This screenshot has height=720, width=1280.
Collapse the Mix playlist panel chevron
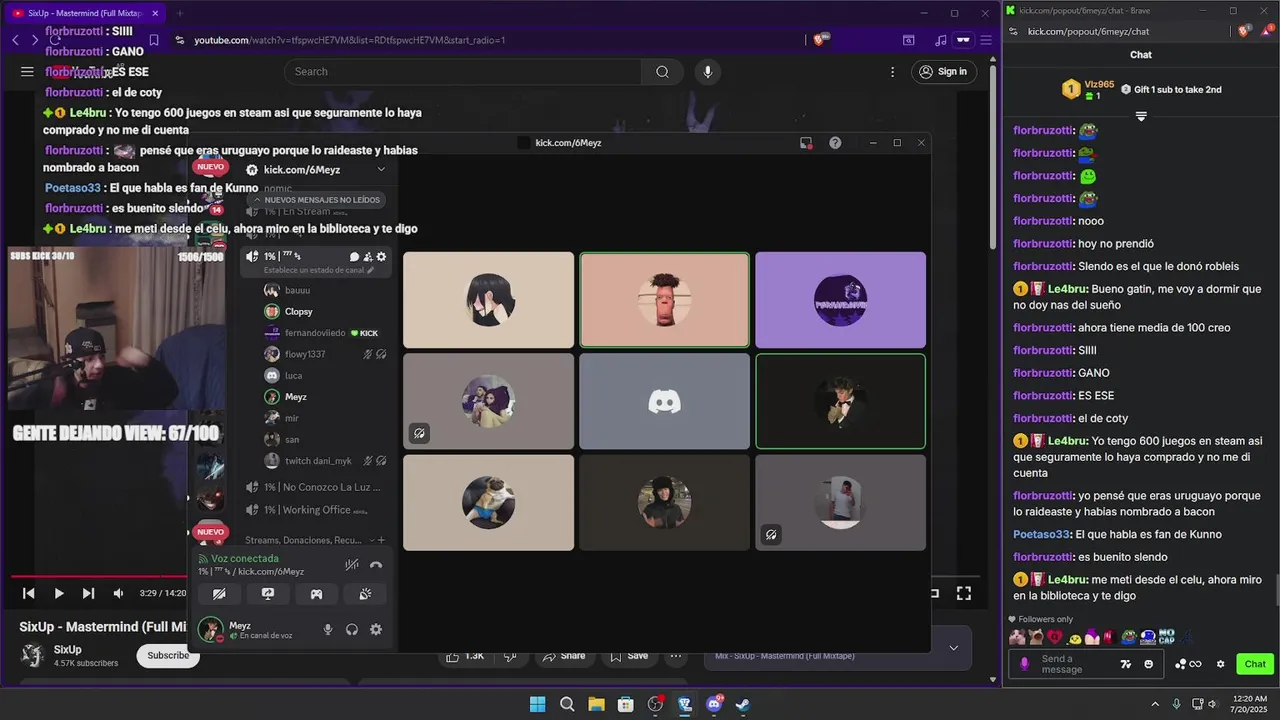point(953,648)
